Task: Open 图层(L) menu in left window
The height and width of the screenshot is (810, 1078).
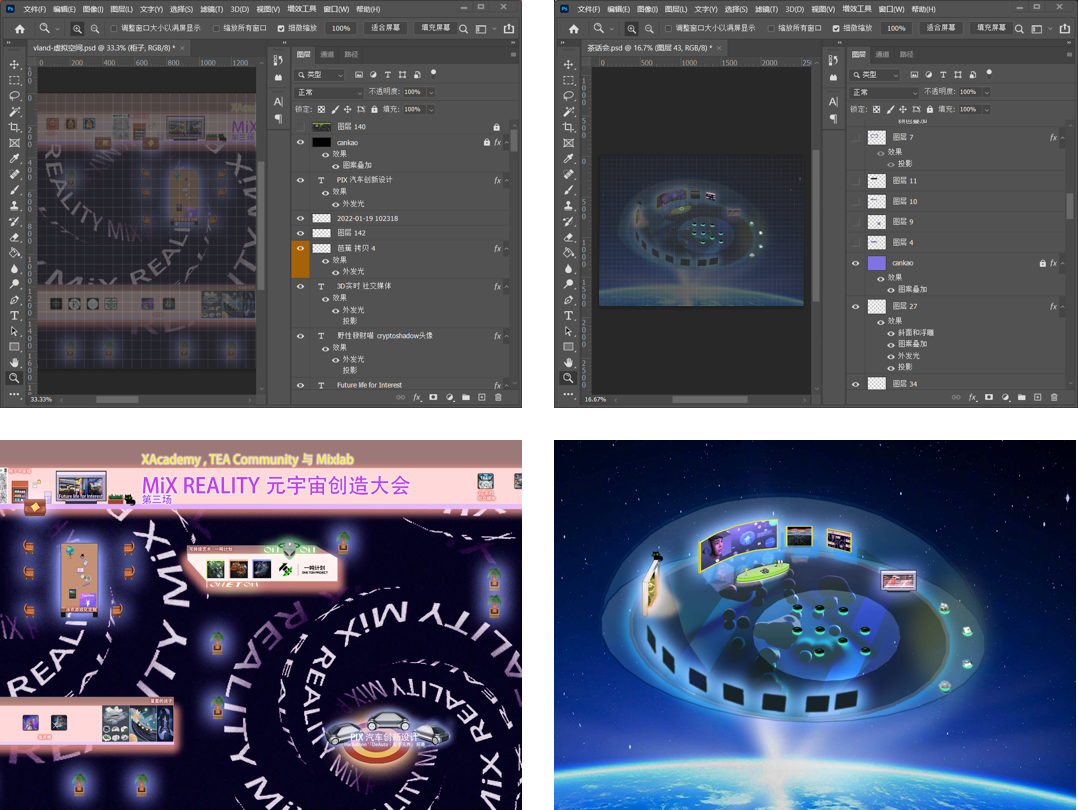Action: coord(122,9)
